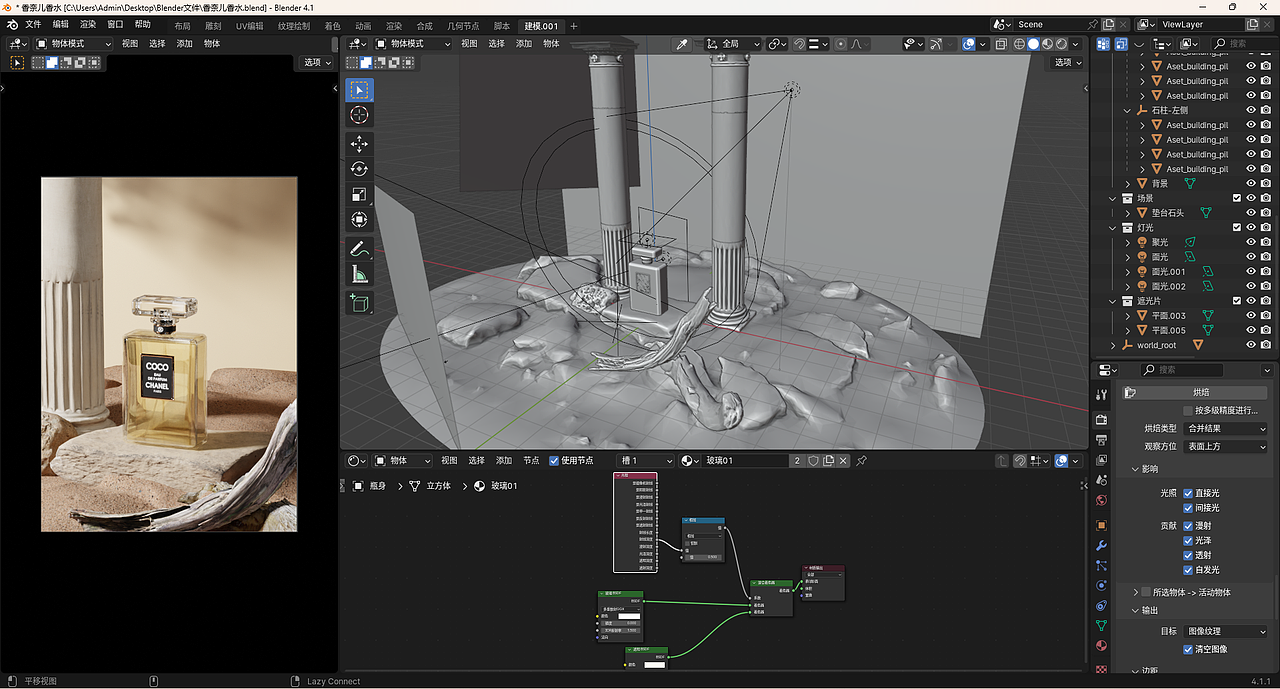Open the Object properties tab
The width and height of the screenshot is (1280, 689).
(1102, 526)
